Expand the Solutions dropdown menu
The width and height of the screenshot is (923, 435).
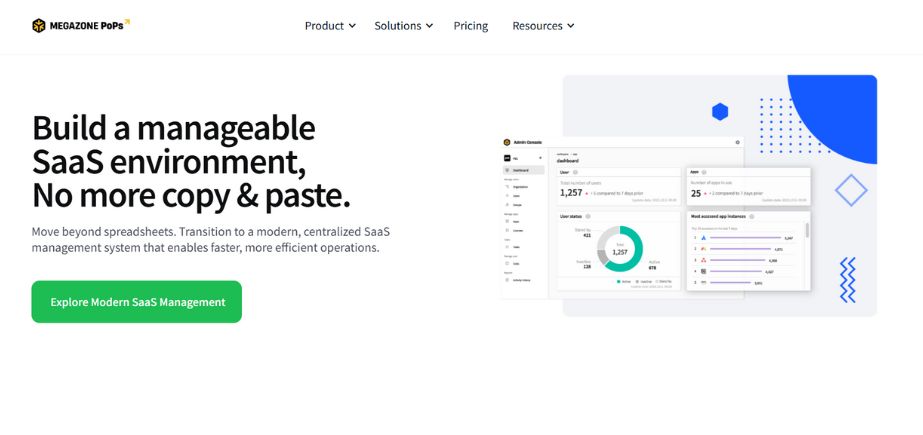[404, 26]
